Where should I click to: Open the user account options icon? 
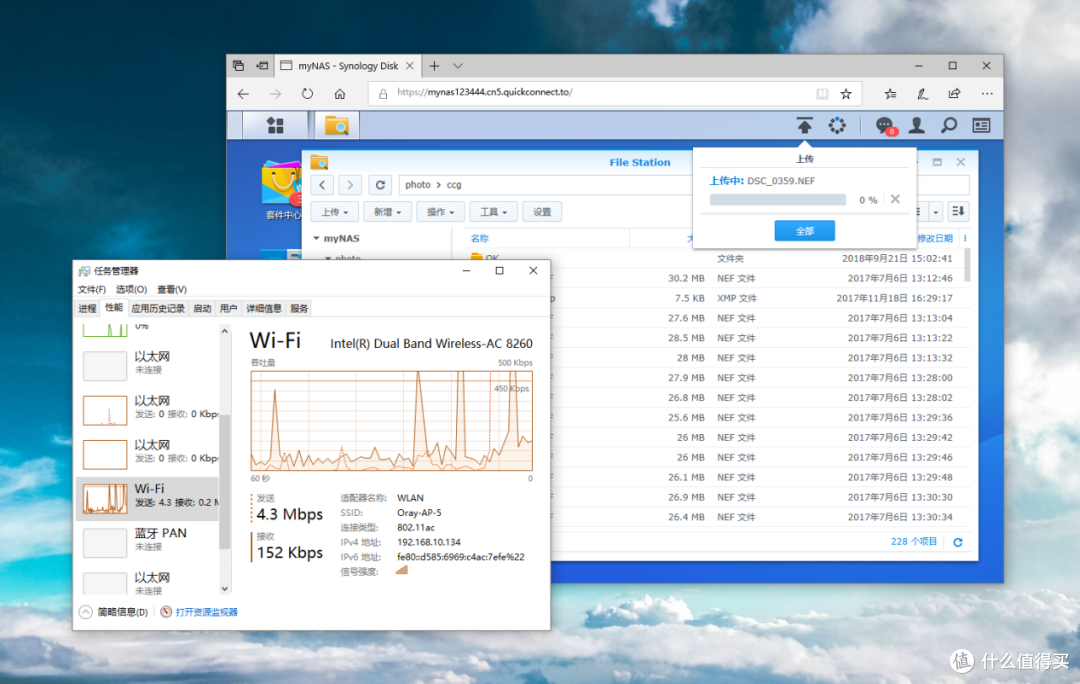[917, 125]
